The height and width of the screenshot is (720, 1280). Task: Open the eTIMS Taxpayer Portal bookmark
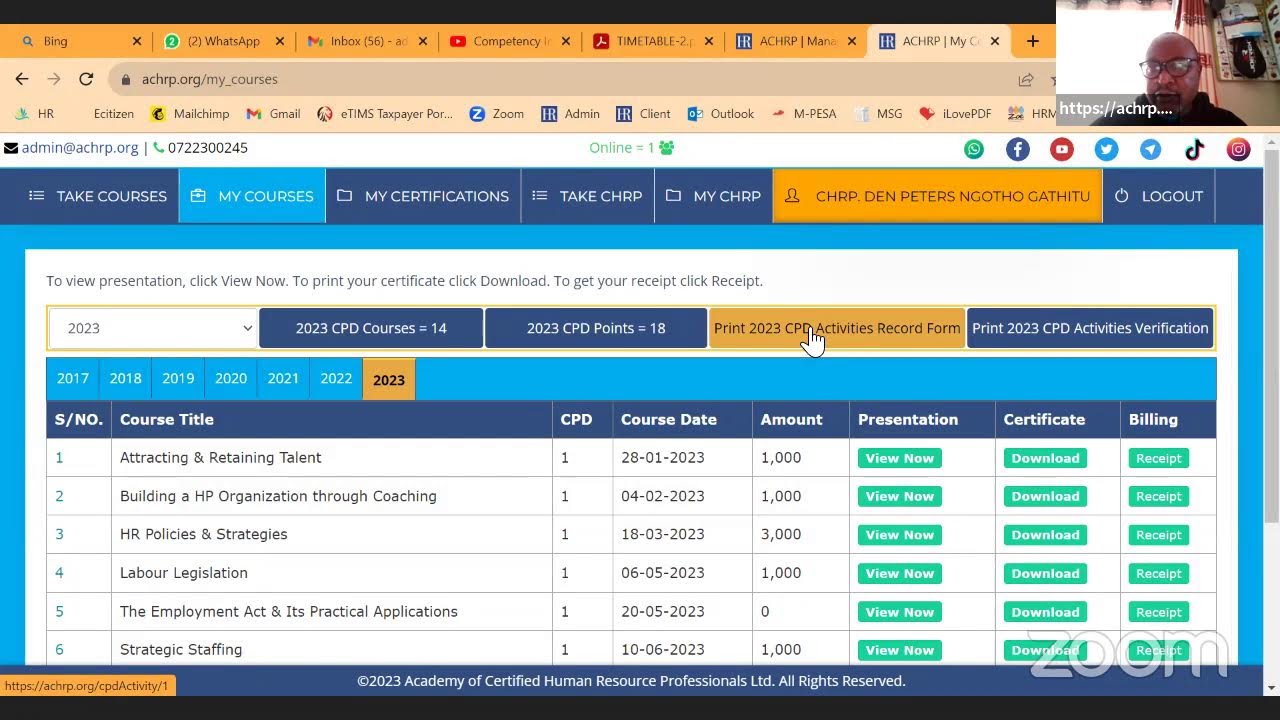click(385, 114)
